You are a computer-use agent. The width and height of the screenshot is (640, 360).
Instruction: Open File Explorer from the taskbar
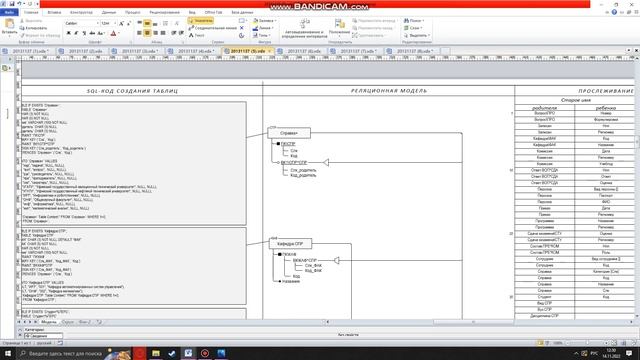click(156, 353)
